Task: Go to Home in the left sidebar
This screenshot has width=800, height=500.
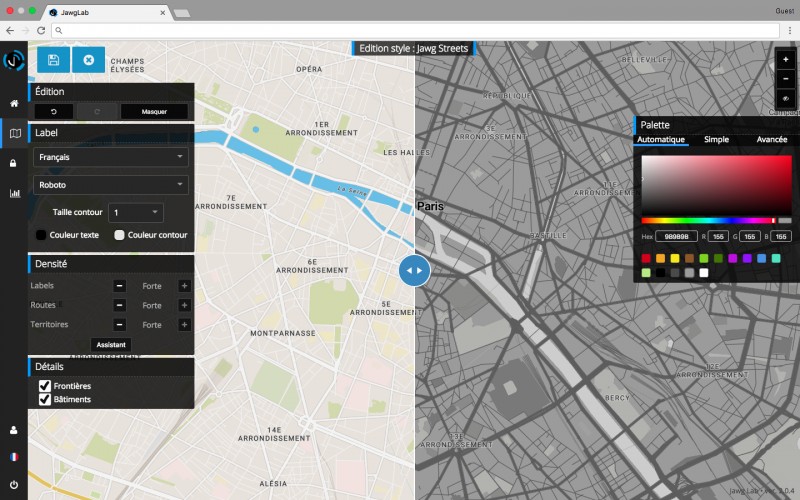Action: (14, 103)
